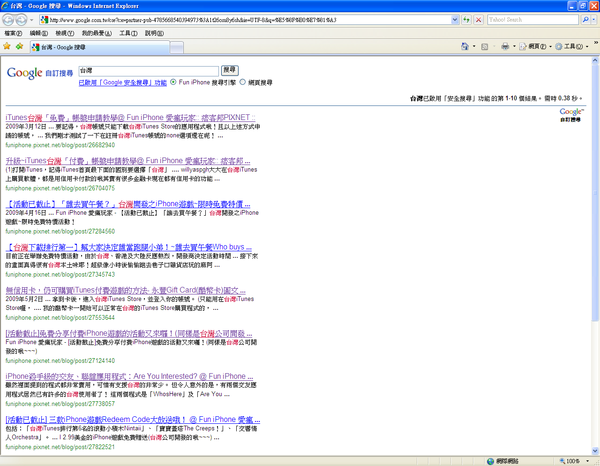Click the Google favicon in the address bar
This screenshot has height=466, width=600.
pyautogui.click(x=44, y=20)
